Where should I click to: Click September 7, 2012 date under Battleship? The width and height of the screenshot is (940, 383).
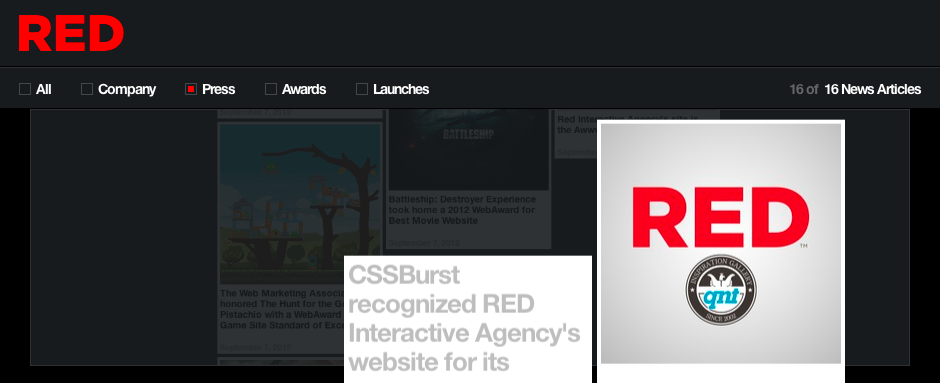(424, 243)
